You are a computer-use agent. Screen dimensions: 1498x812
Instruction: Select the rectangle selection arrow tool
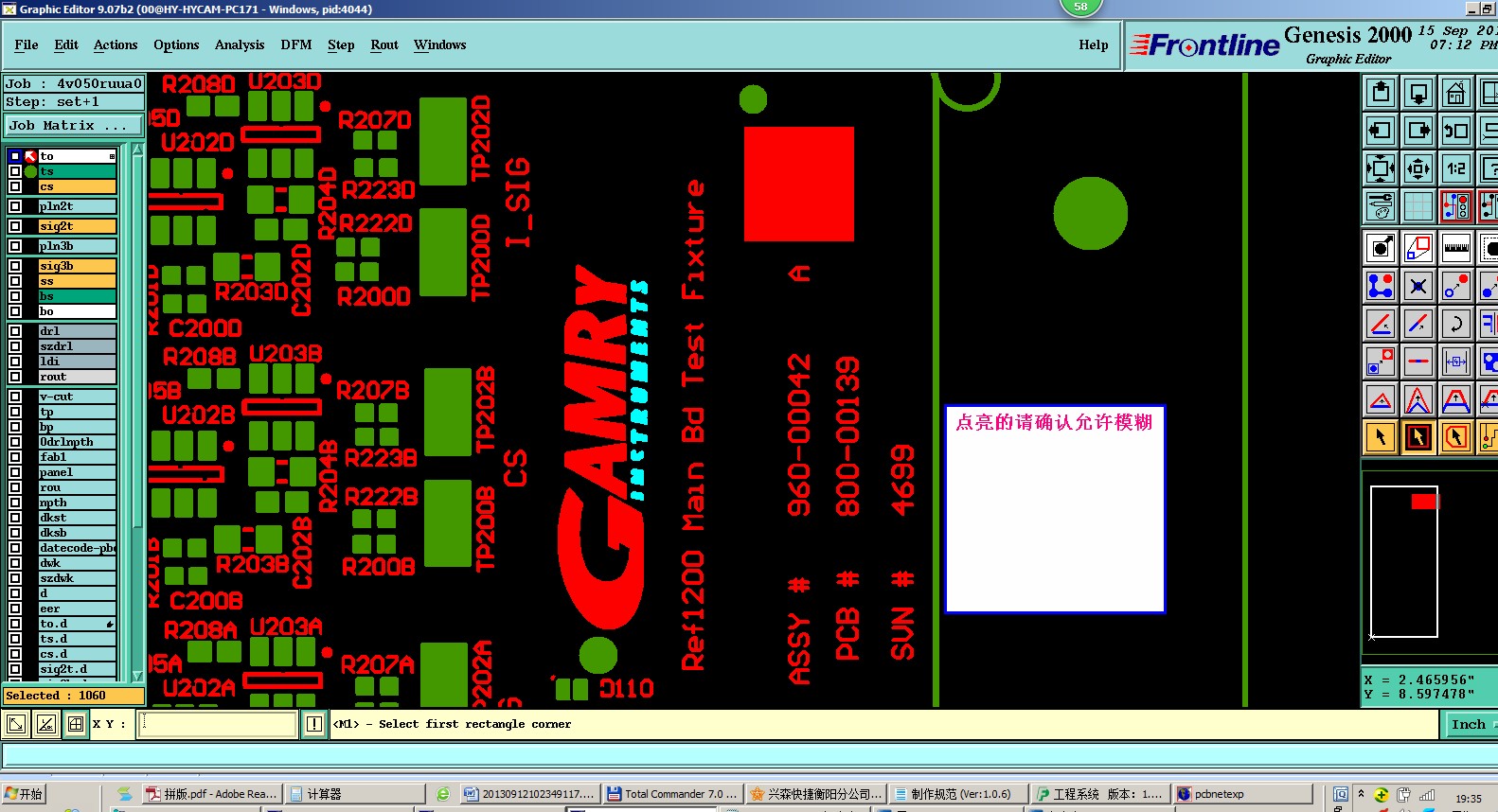tap(1418, 437)
